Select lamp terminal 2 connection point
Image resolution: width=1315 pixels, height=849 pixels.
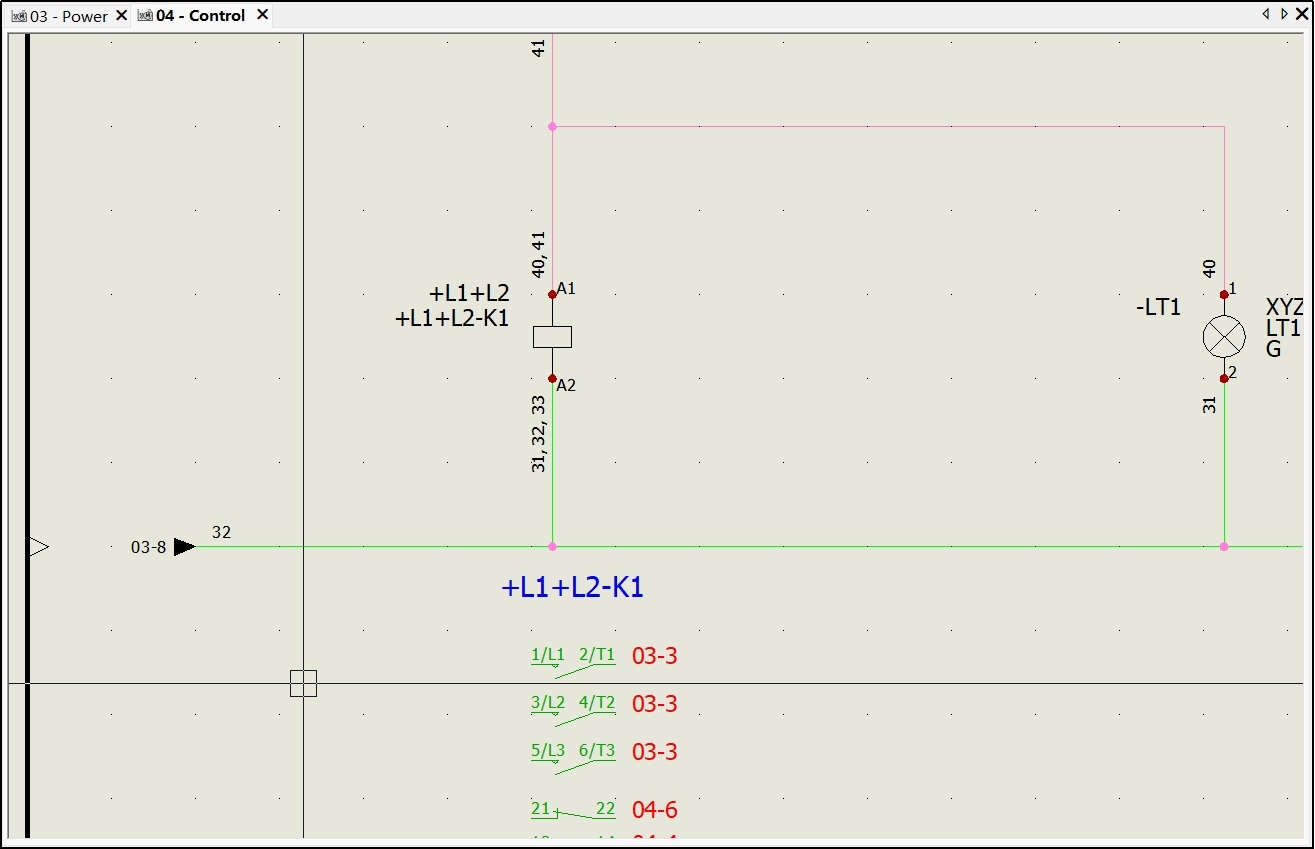[1224, 379]
